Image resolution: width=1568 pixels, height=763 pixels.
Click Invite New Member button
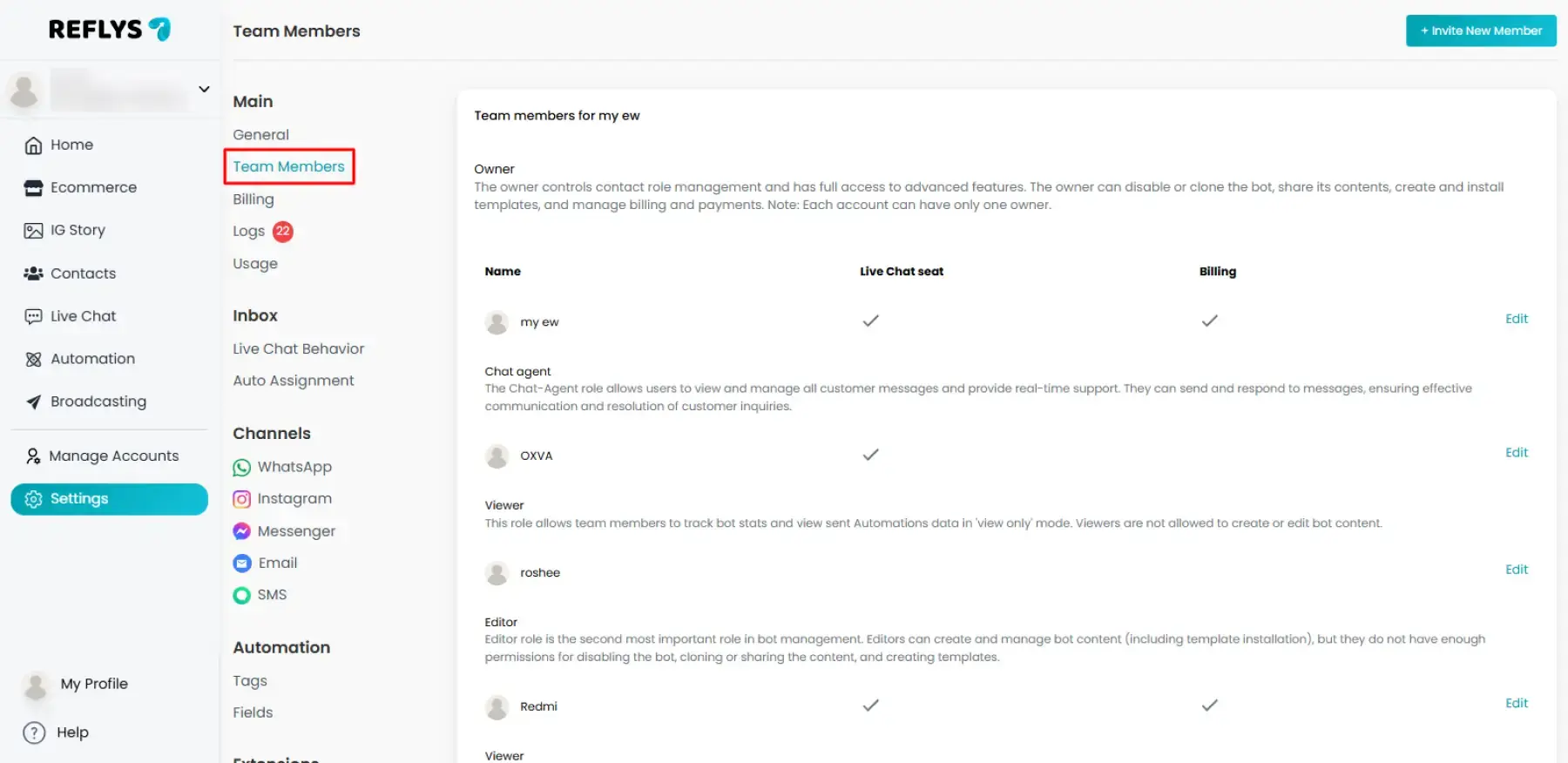tap(1480, 30)
